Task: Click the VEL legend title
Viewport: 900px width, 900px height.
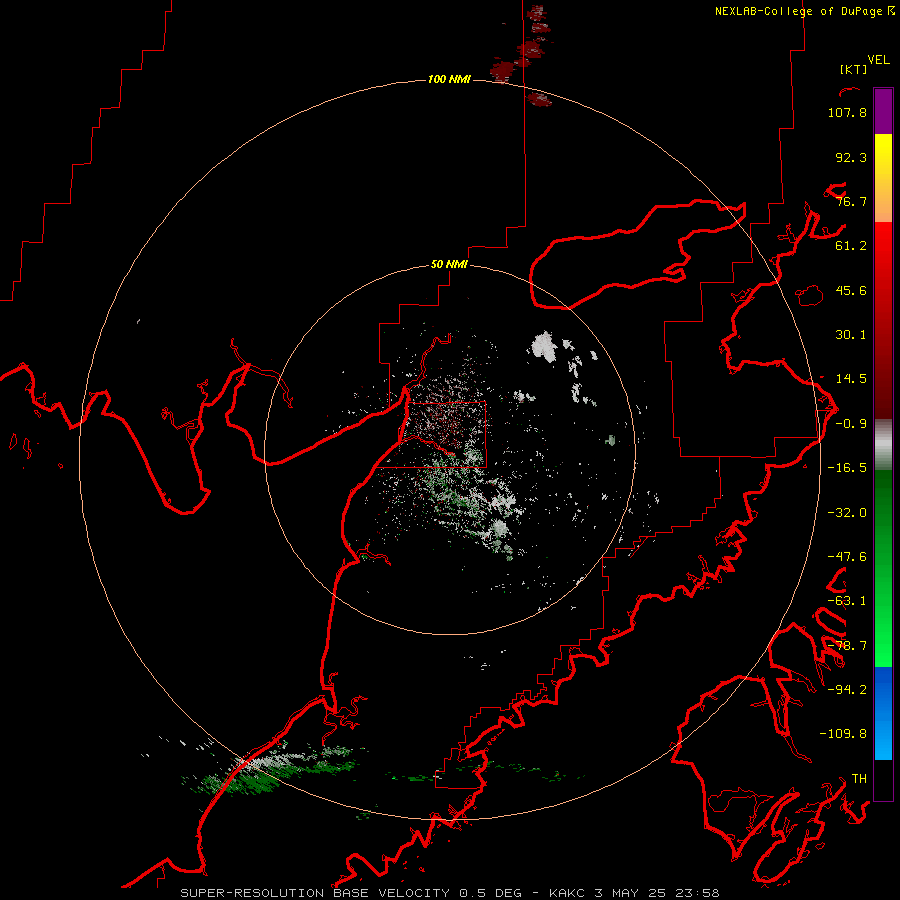Action: point(878,60)
